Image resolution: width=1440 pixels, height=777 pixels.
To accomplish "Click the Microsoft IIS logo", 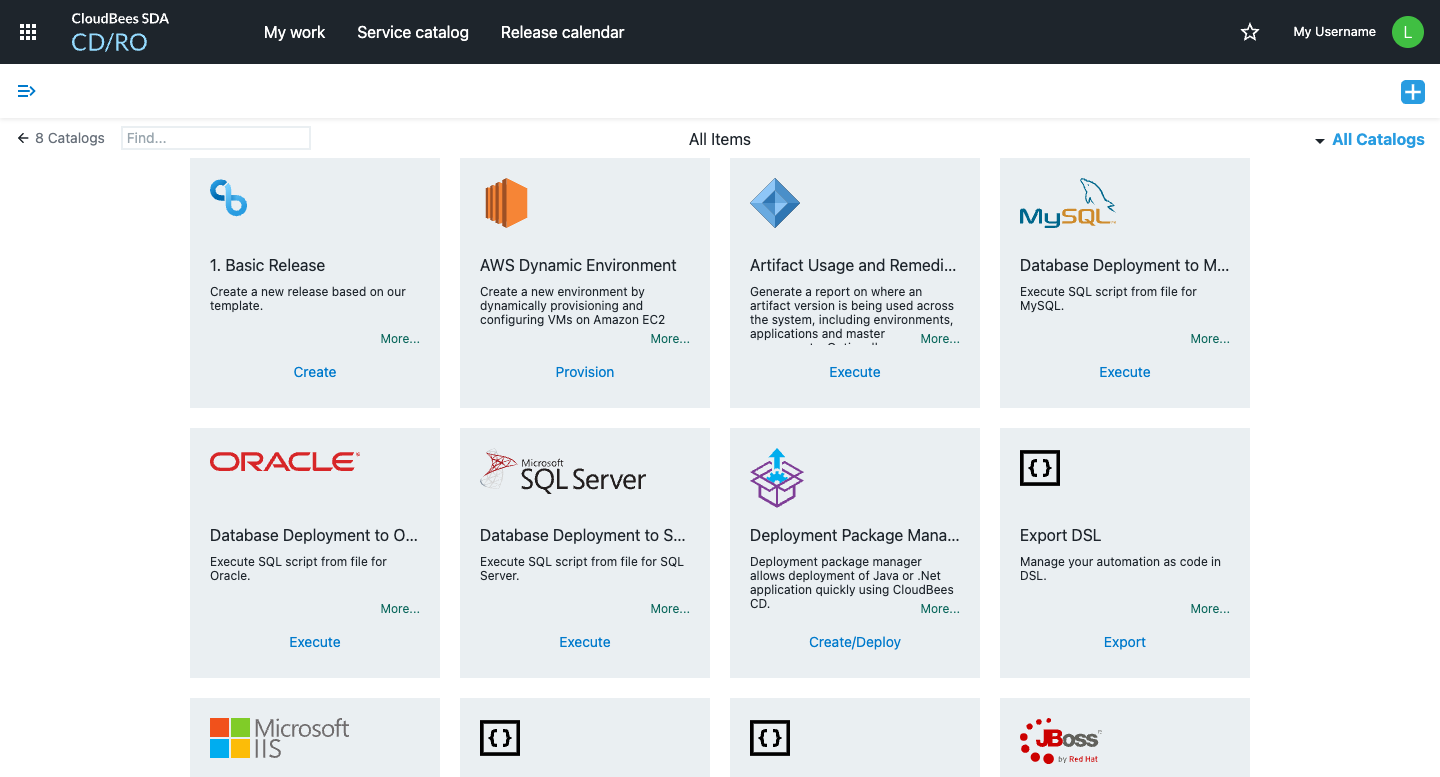I will point(280,738).
